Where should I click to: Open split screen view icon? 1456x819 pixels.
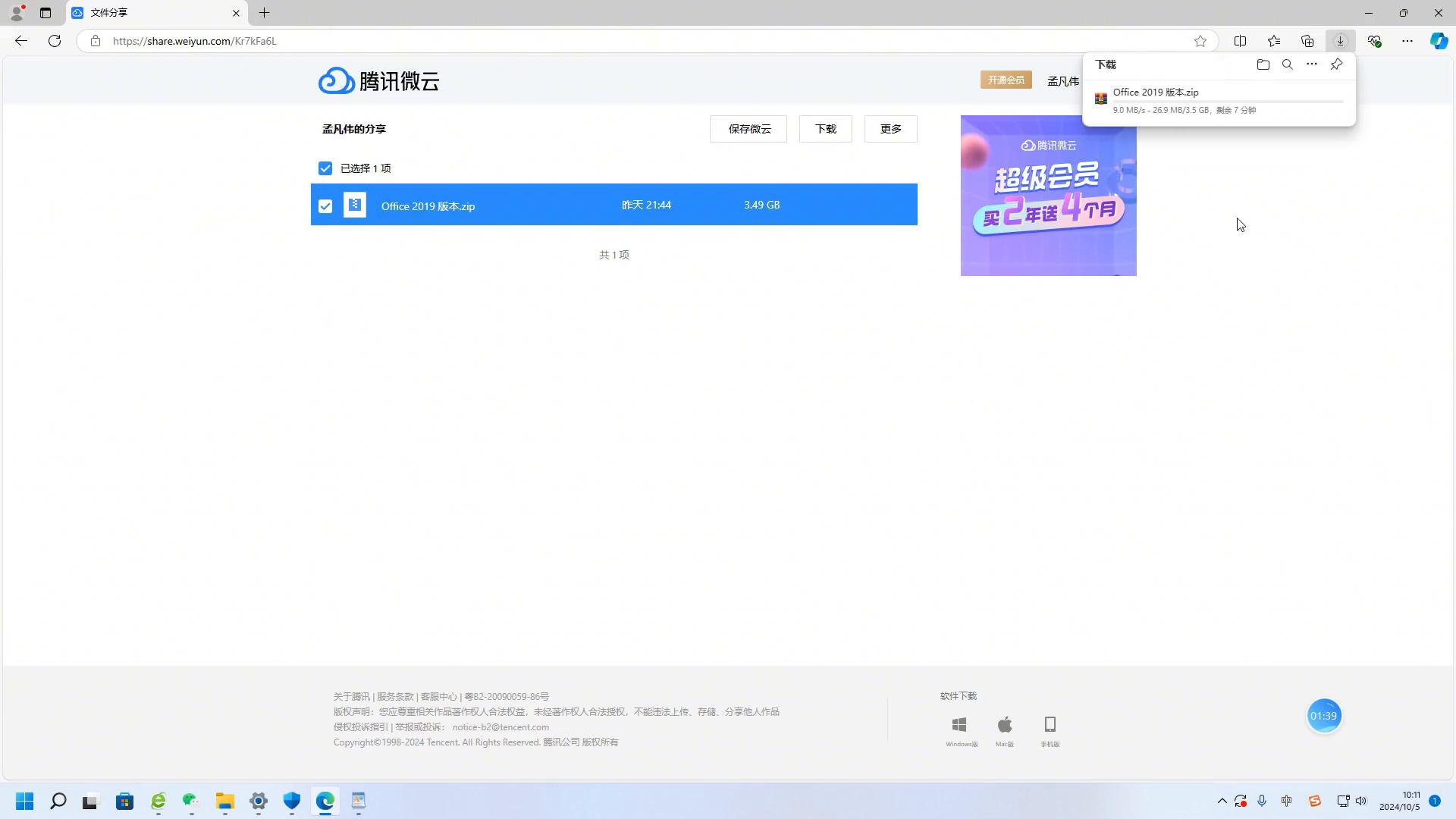[1240, 41]
